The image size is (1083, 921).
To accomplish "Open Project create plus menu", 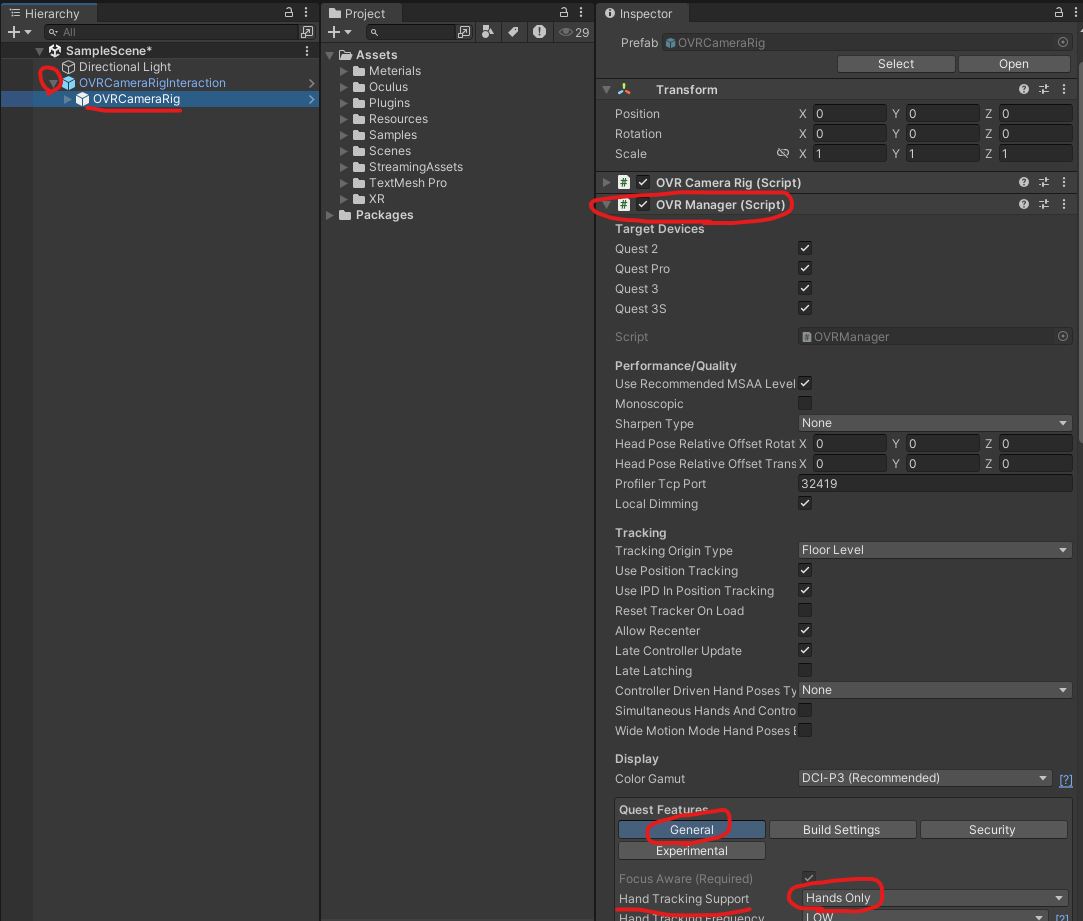I will (338, 32).
